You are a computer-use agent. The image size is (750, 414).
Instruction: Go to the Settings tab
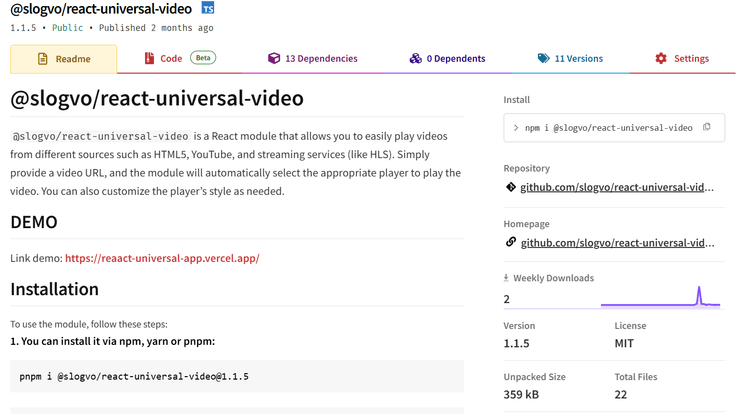[x=682, y=58]
